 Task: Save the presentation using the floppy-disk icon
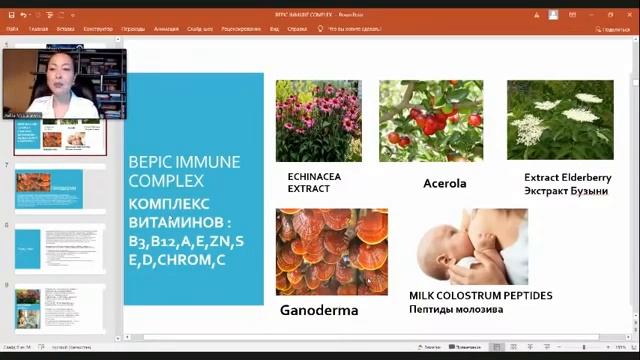tap(11, 15)
